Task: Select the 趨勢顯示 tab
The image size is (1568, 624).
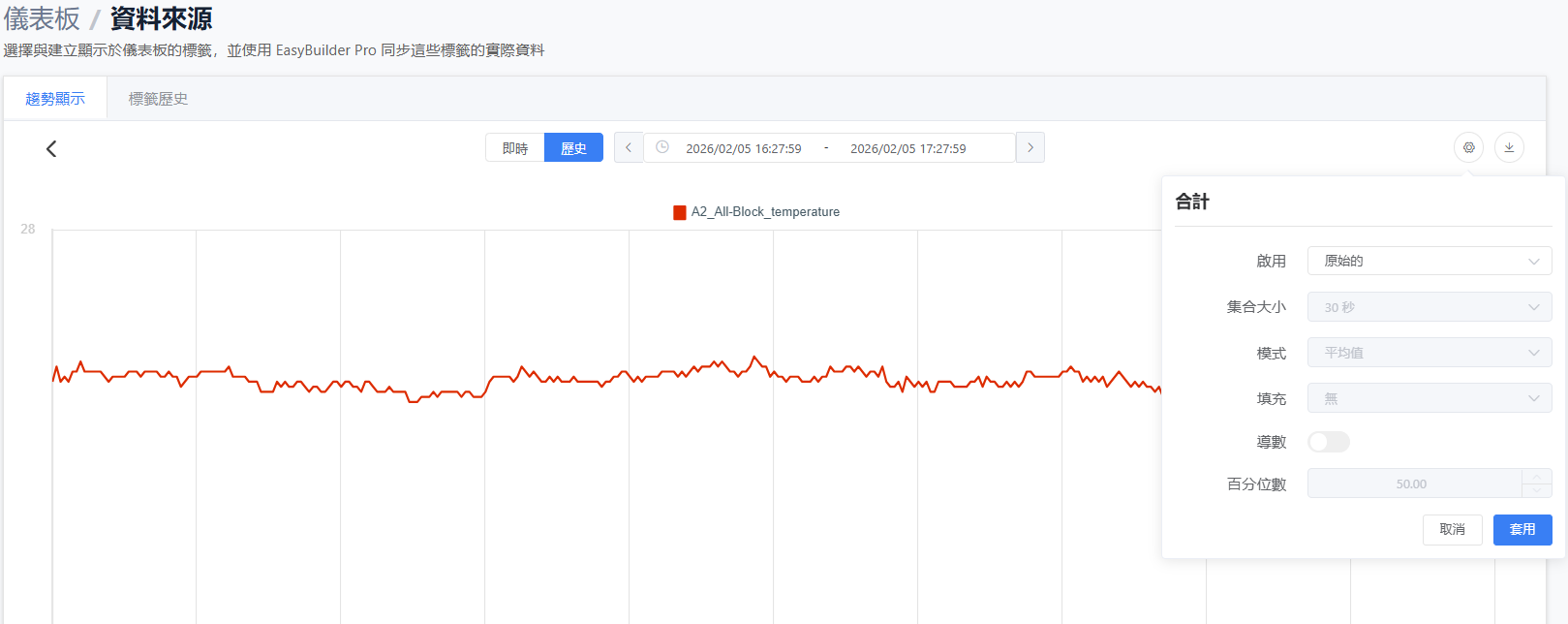Action: click(x=55, y=99)
